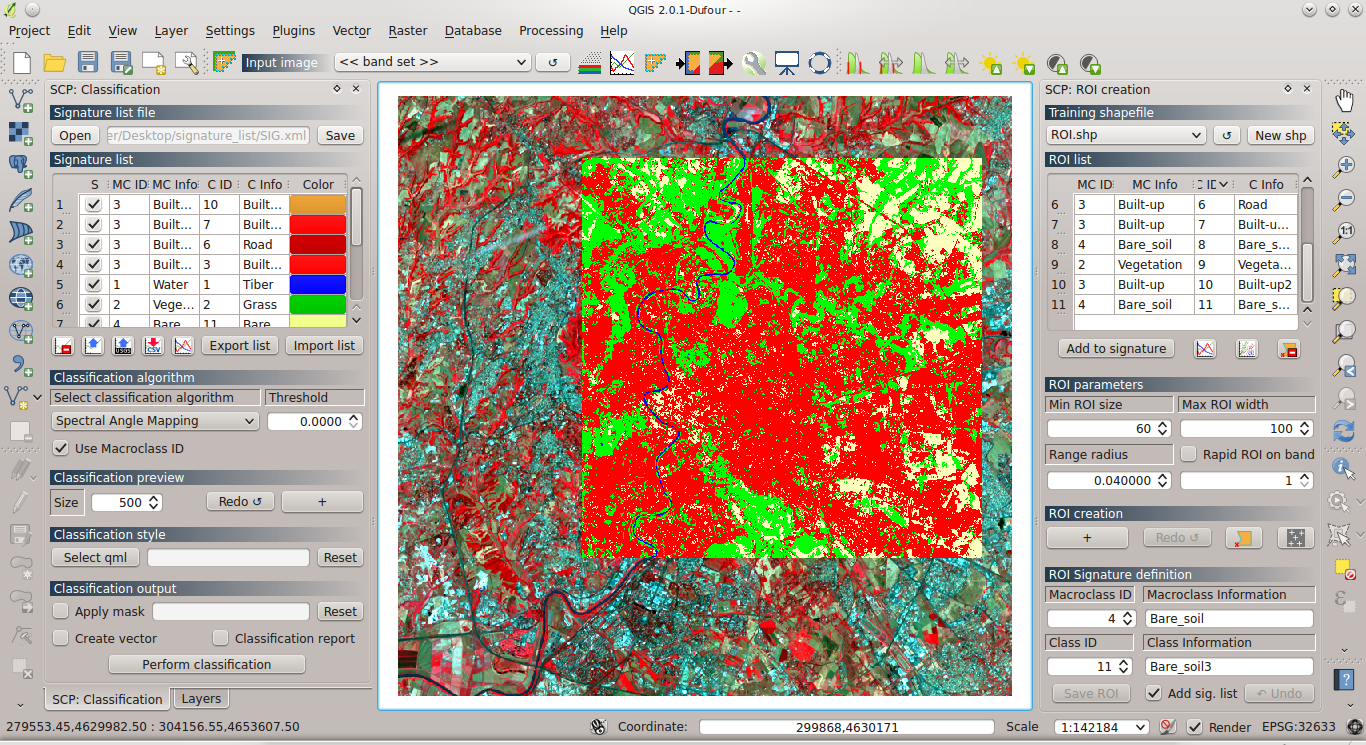
Task: Select the ROI polygon creation icon
Action: [1243, 537]
